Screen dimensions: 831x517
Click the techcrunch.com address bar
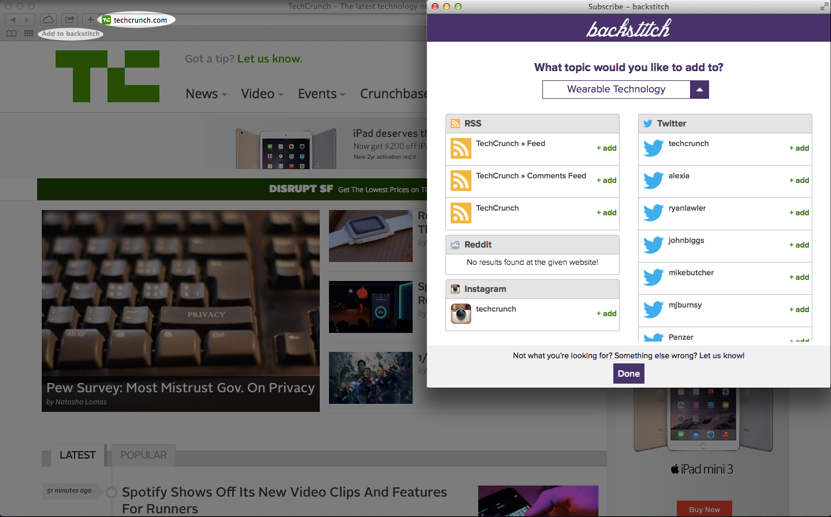point(136,20)
